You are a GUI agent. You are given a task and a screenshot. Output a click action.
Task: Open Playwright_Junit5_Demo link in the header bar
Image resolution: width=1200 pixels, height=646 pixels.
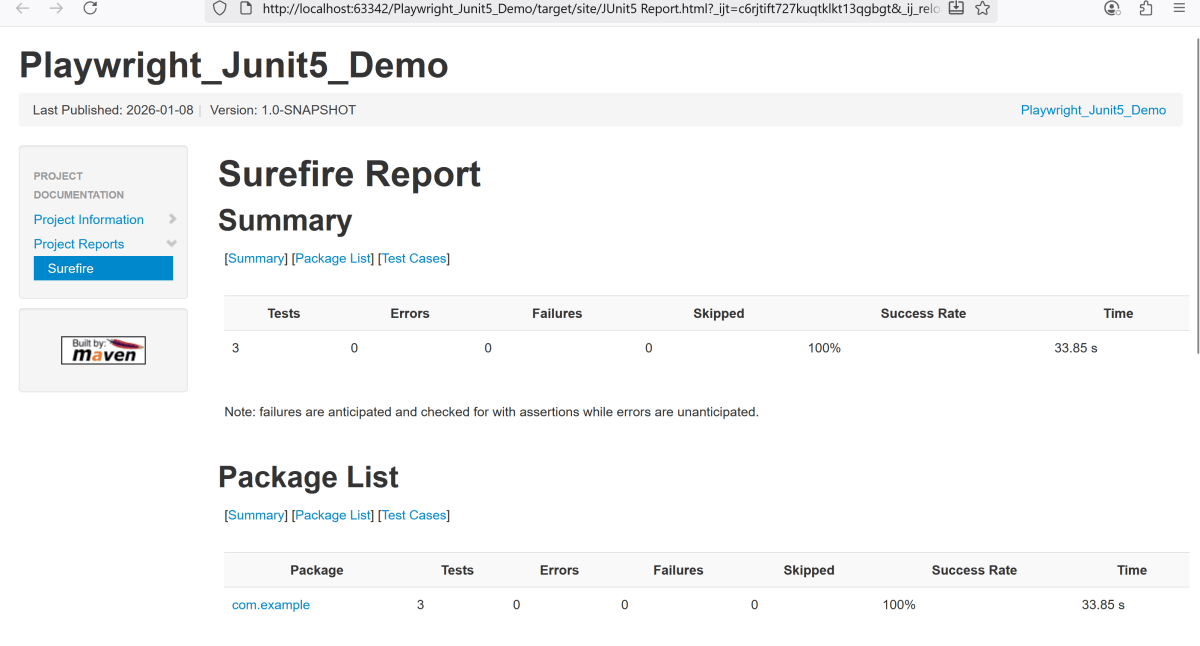(1093, 110)
